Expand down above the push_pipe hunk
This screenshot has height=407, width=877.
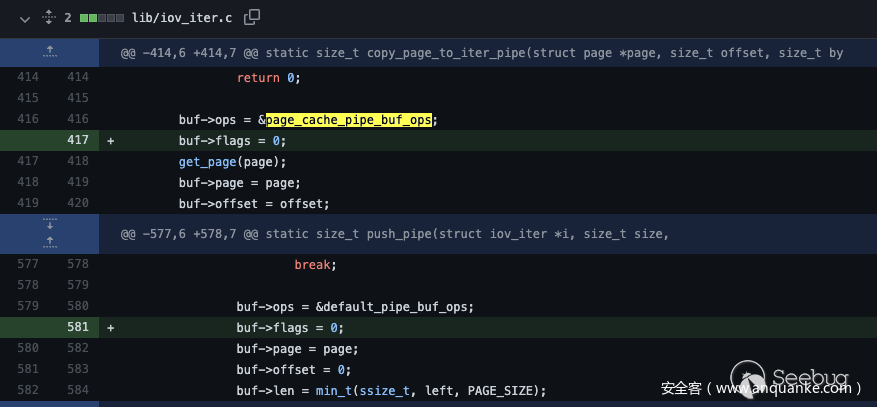(50, 224)
